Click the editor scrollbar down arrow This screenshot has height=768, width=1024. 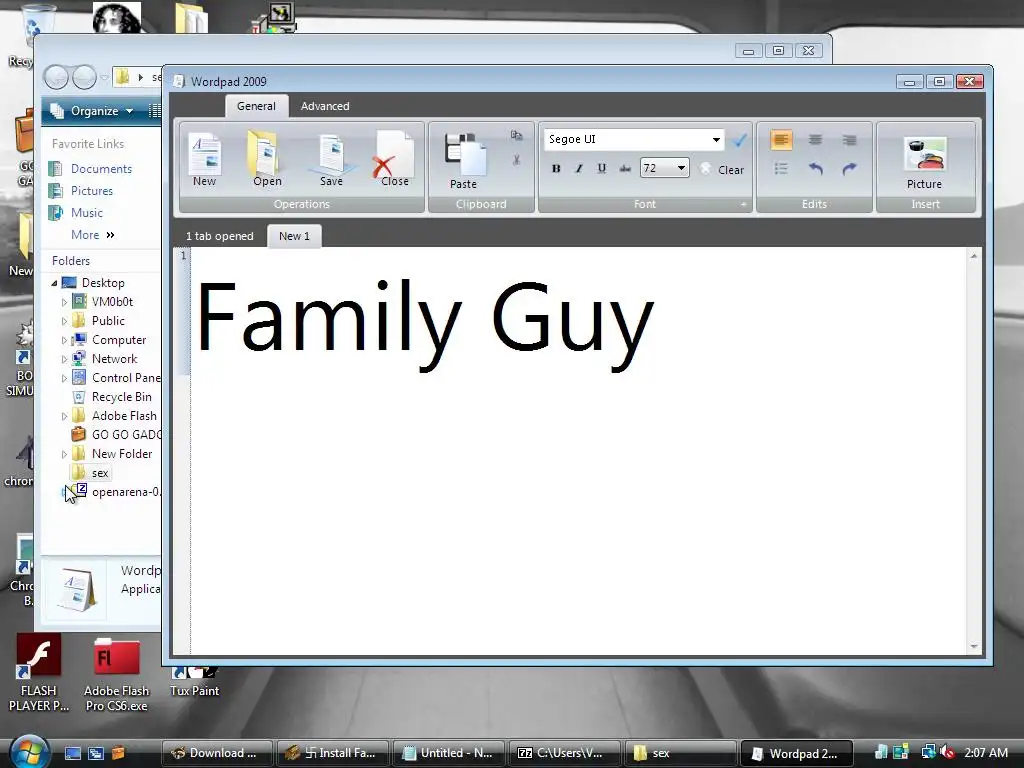point(974,646)
